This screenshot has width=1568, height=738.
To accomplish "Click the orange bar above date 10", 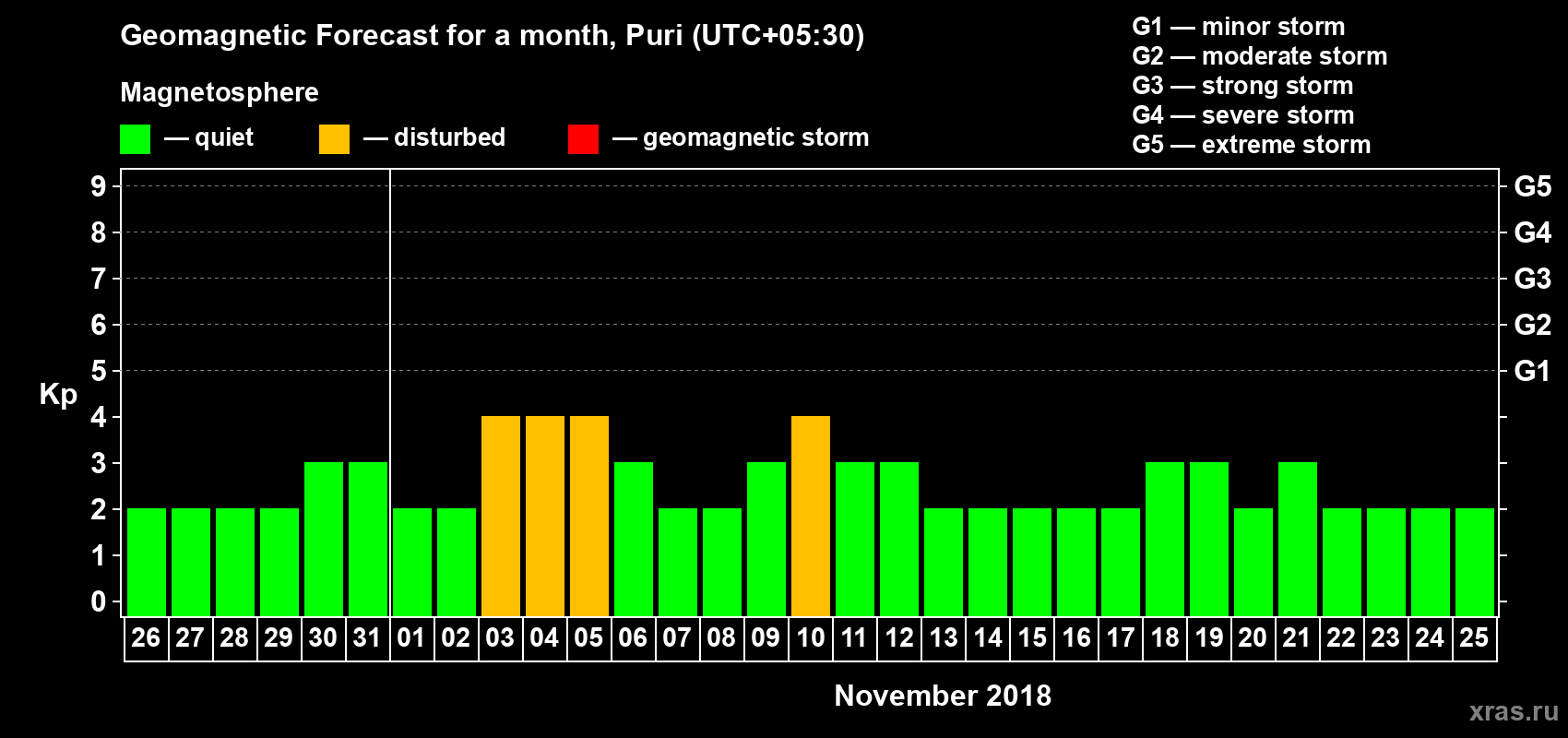I will 811,516.
